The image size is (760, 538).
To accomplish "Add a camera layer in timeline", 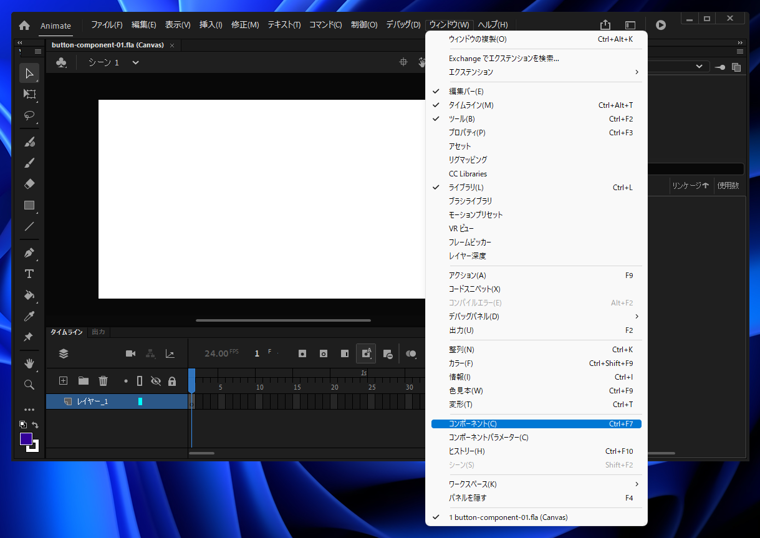I will pyautogui.click(x=130, y=353).
